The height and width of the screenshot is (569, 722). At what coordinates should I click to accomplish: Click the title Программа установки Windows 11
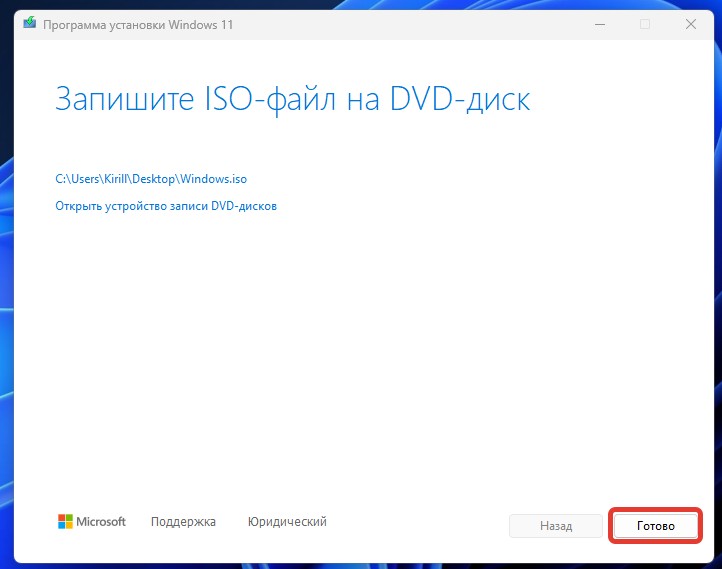[138, 24]
